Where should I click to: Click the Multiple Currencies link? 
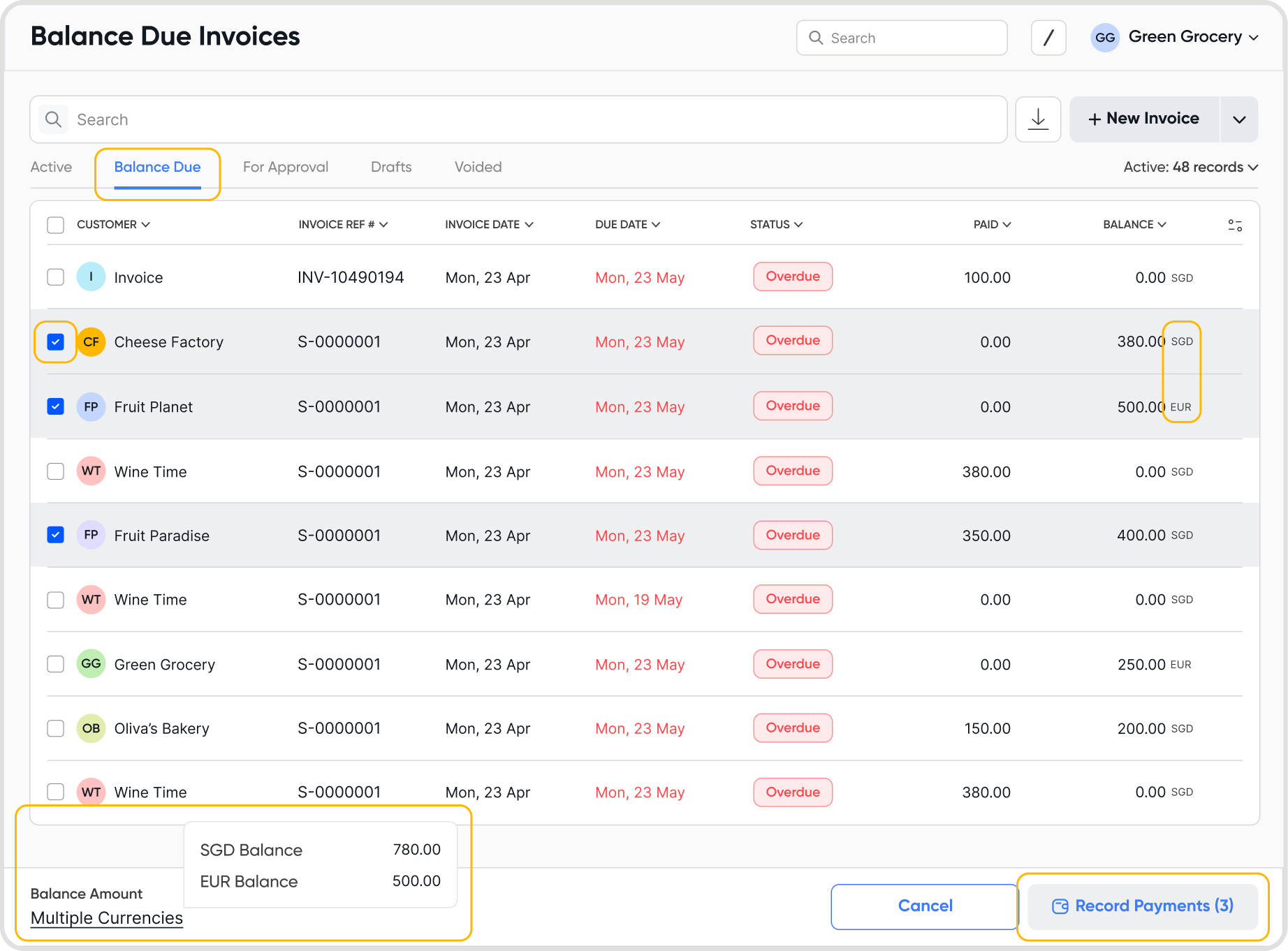(107, 918)
